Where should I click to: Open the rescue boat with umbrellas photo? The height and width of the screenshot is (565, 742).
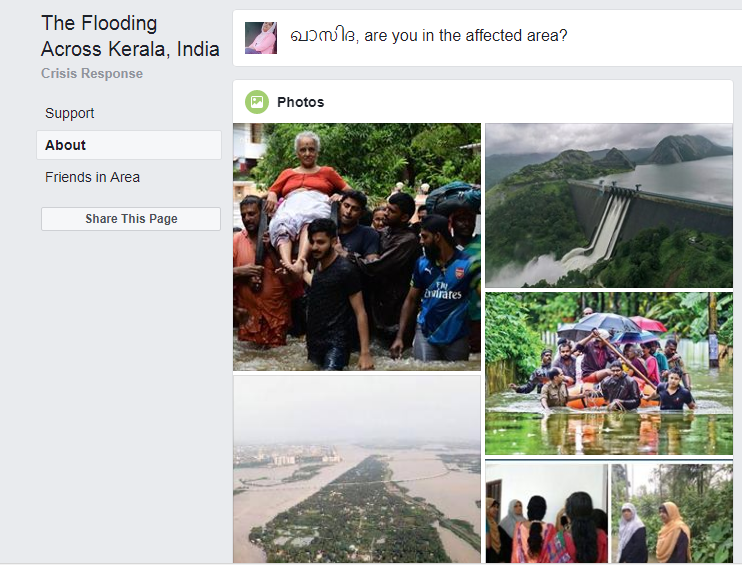coord(608,373)
